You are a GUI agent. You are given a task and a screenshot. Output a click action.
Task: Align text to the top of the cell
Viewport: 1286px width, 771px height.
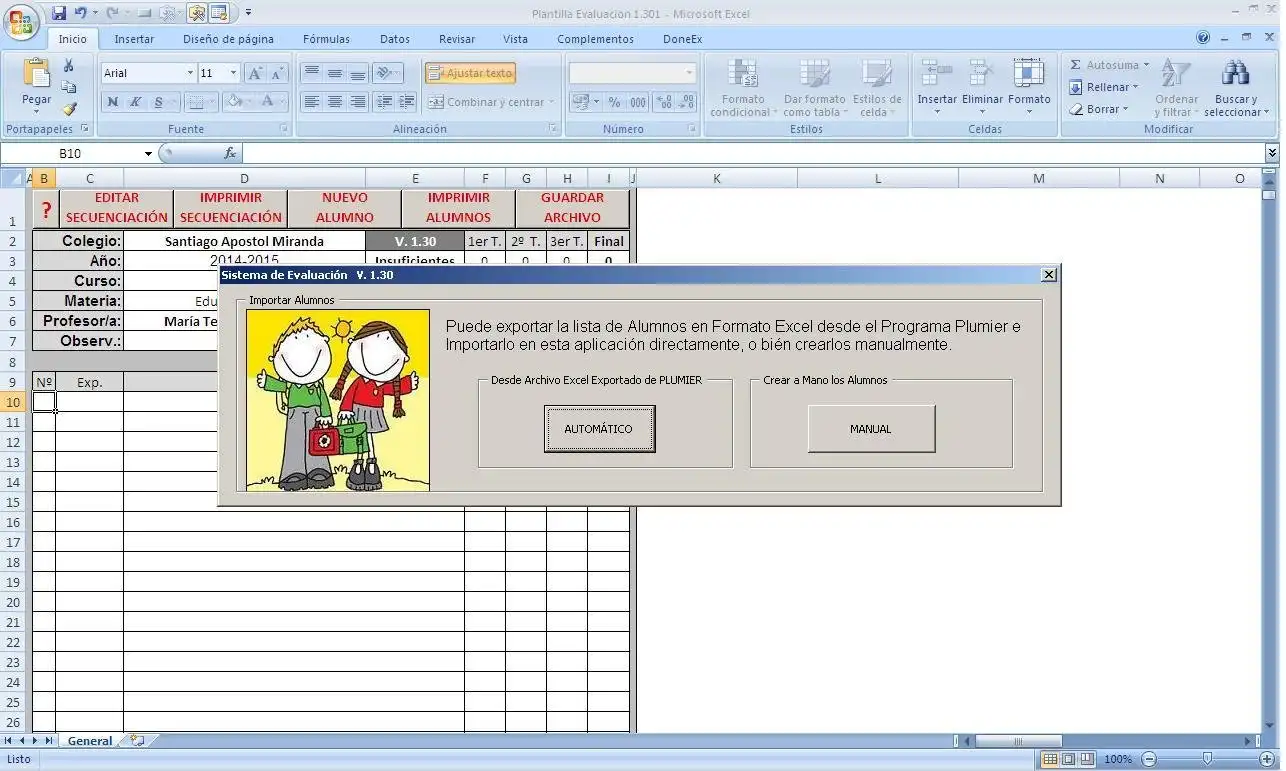(x=311, y=73)
